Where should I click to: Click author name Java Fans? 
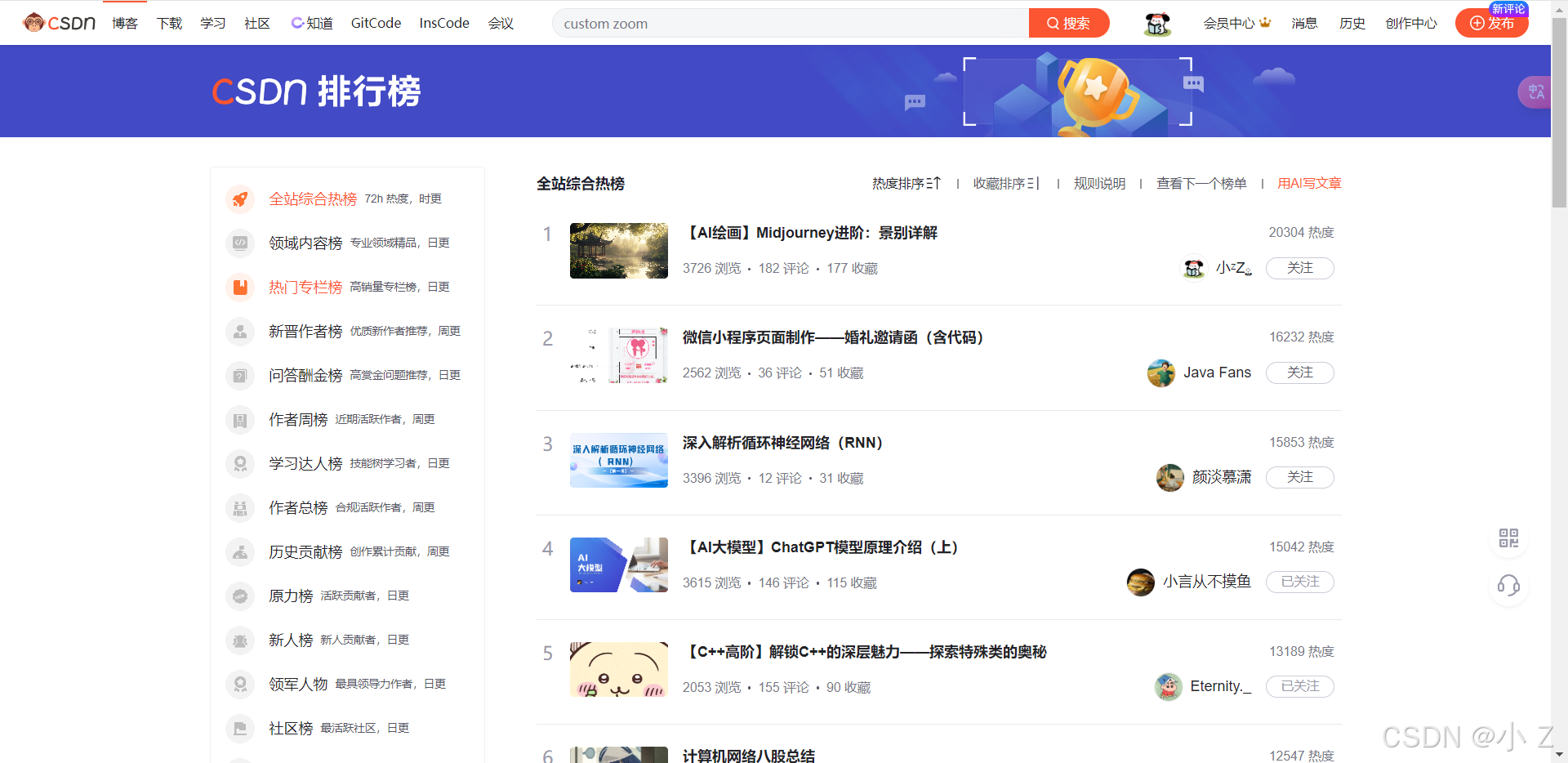pos(1217,373)
